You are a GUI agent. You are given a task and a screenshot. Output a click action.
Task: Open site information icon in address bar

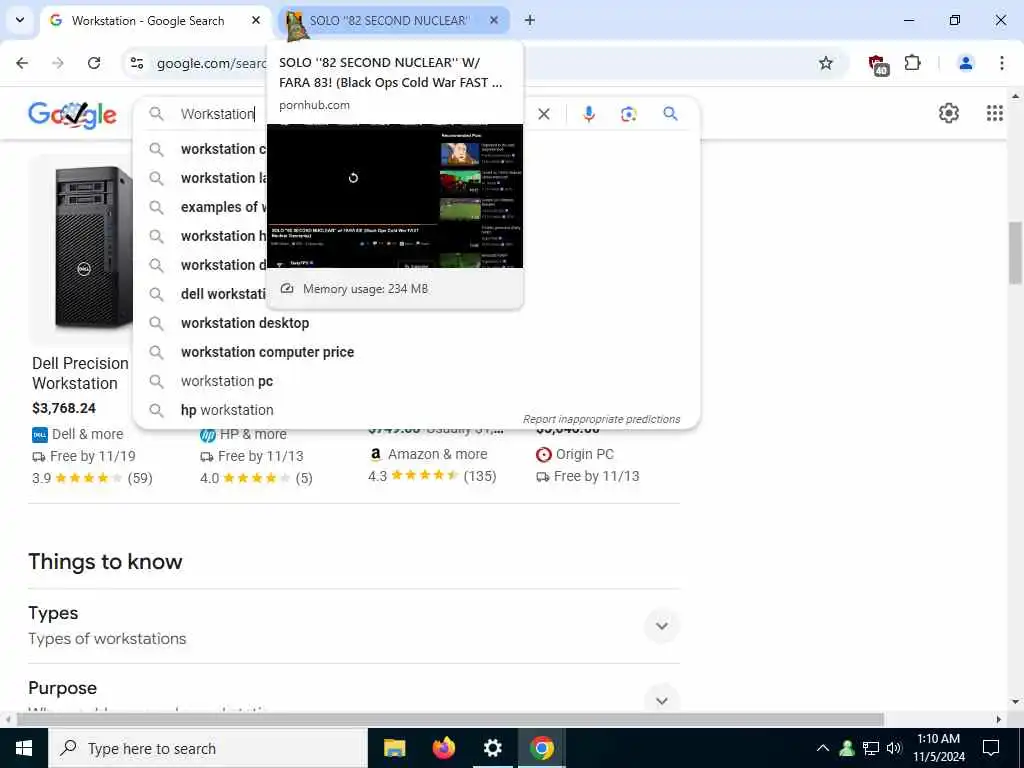pos(137,63)
